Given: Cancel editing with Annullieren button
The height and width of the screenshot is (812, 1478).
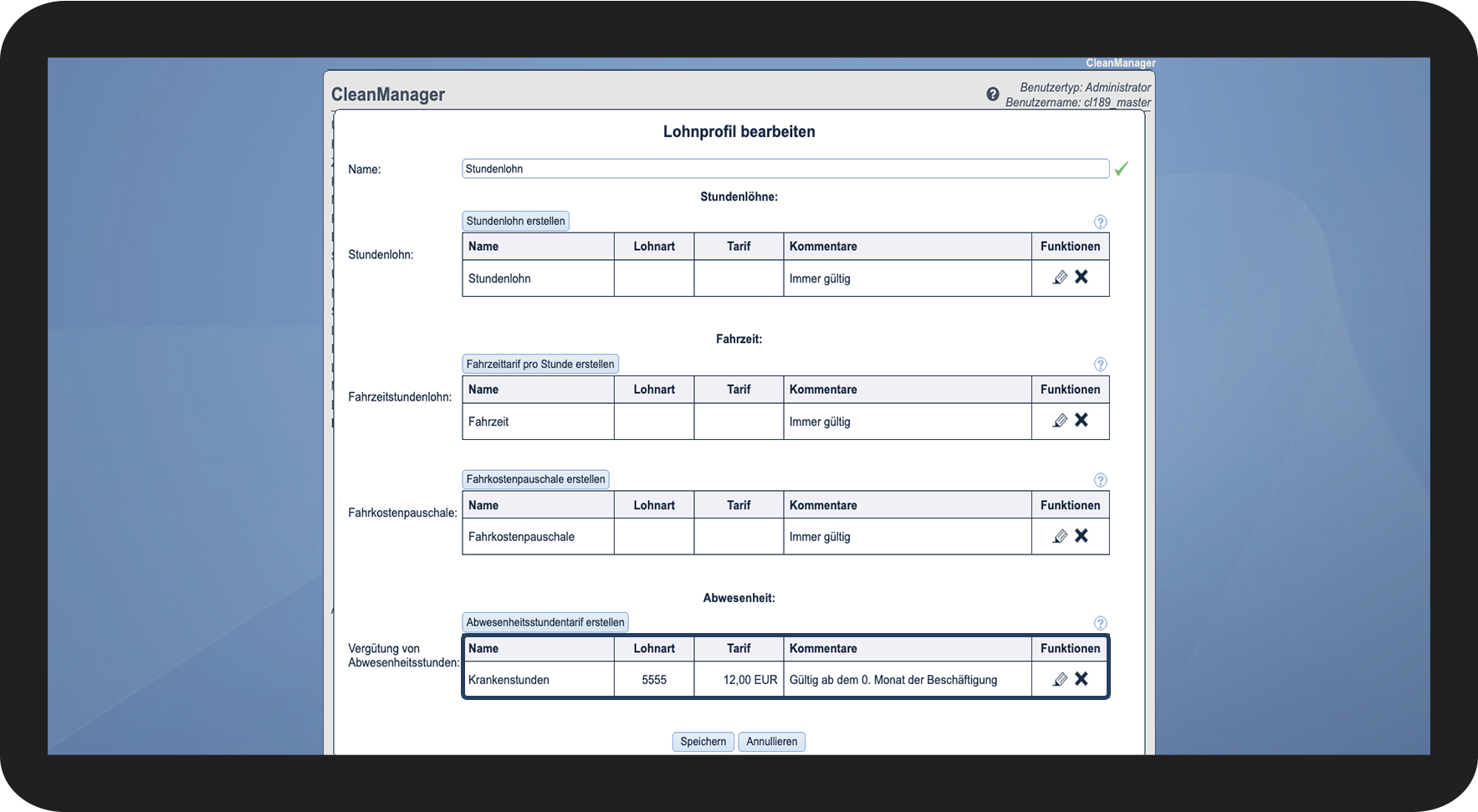Looking at the screenshot, I should (x=772, y=742).
